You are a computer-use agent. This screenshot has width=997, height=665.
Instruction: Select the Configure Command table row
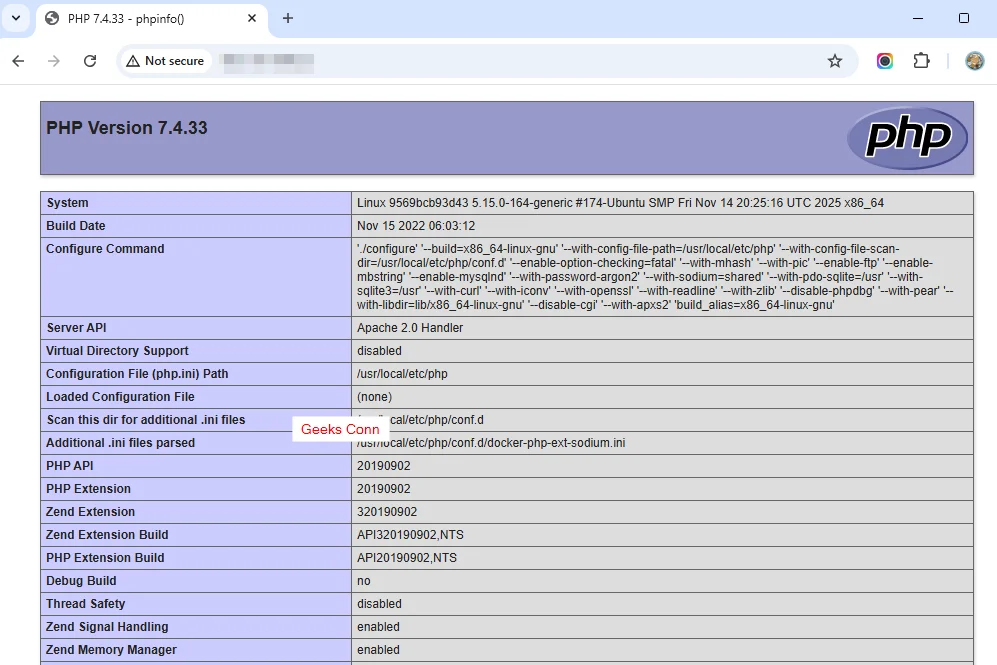[x=105, y=249]
